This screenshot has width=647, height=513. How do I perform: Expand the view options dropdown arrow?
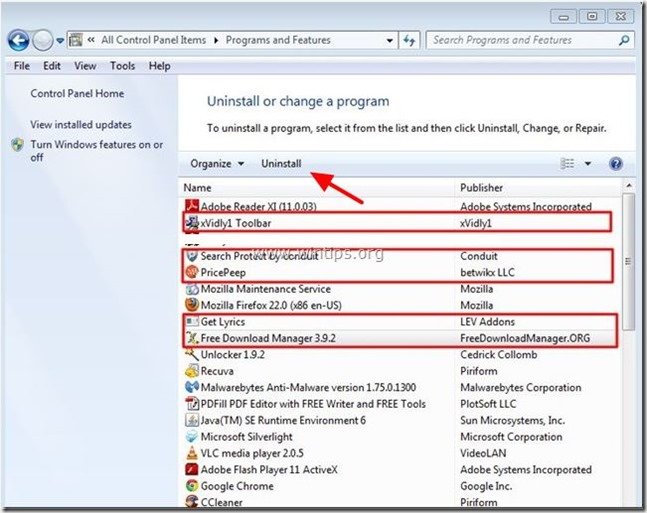coord(588,164)
